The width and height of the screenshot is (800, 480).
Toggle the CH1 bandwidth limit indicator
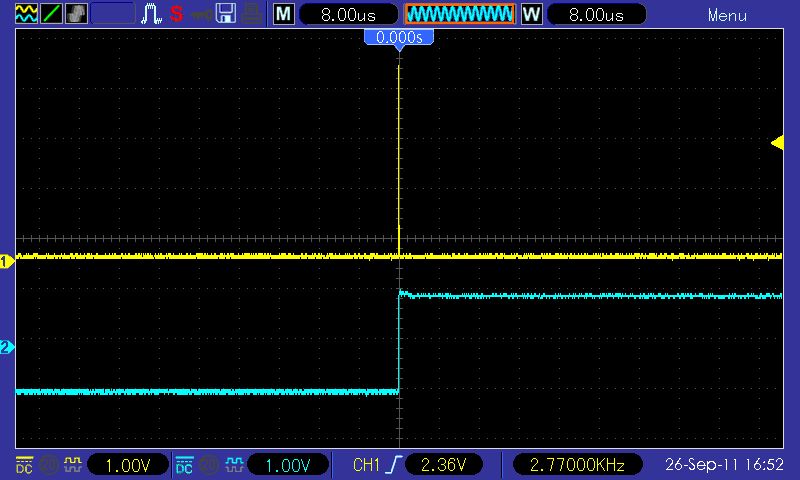[x=47, y=465]
